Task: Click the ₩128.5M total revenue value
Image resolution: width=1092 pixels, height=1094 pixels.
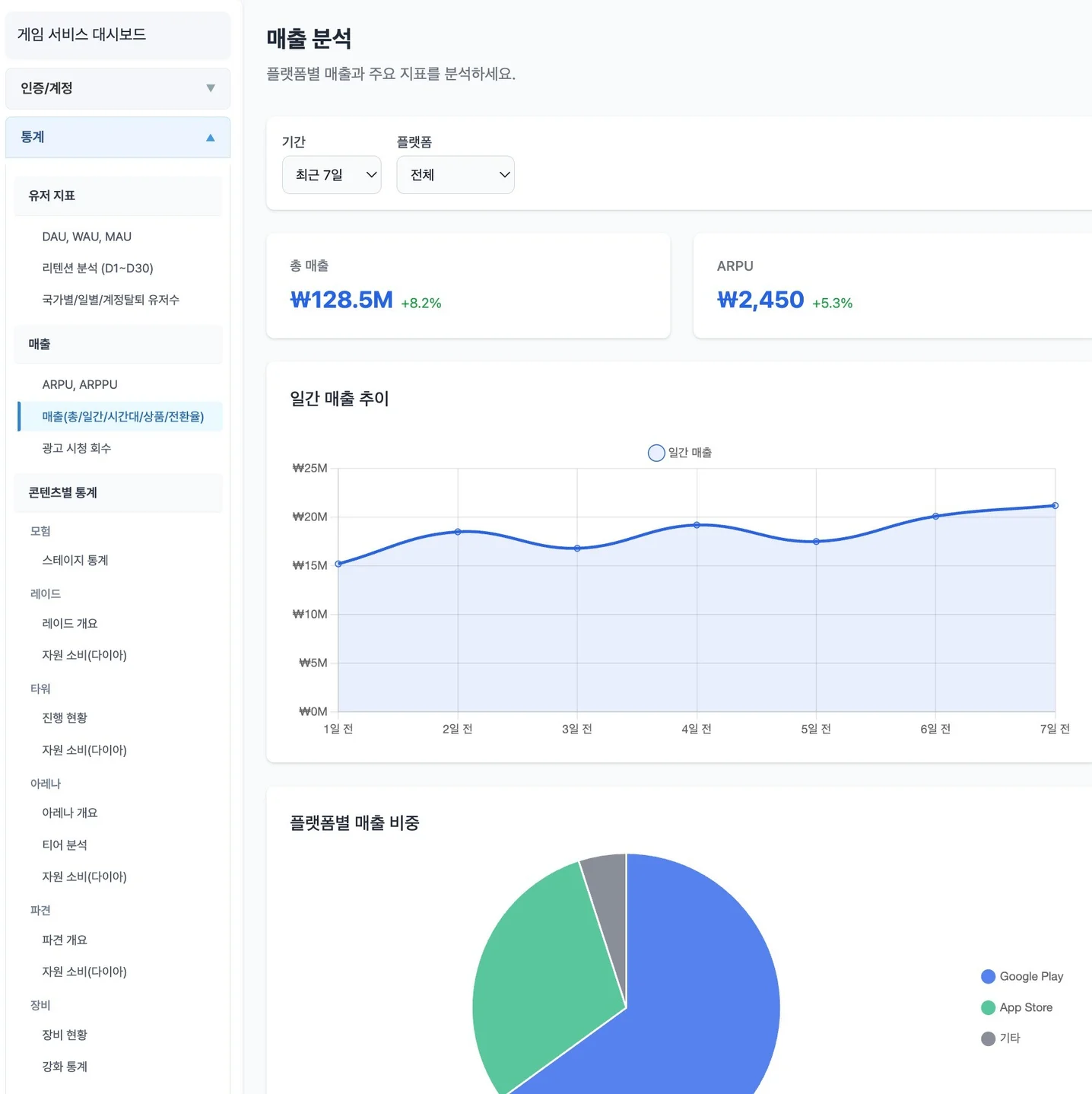Action: [341, 300]
